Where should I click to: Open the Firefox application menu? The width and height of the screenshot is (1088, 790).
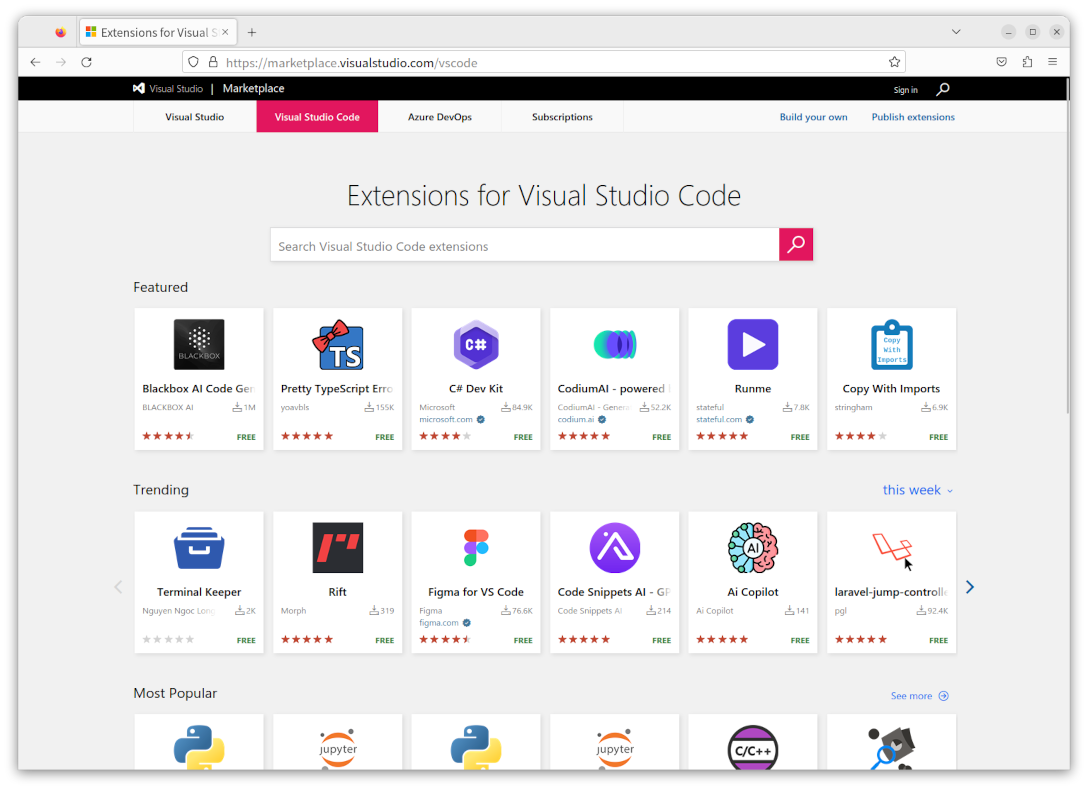[x=1052, y=62]
